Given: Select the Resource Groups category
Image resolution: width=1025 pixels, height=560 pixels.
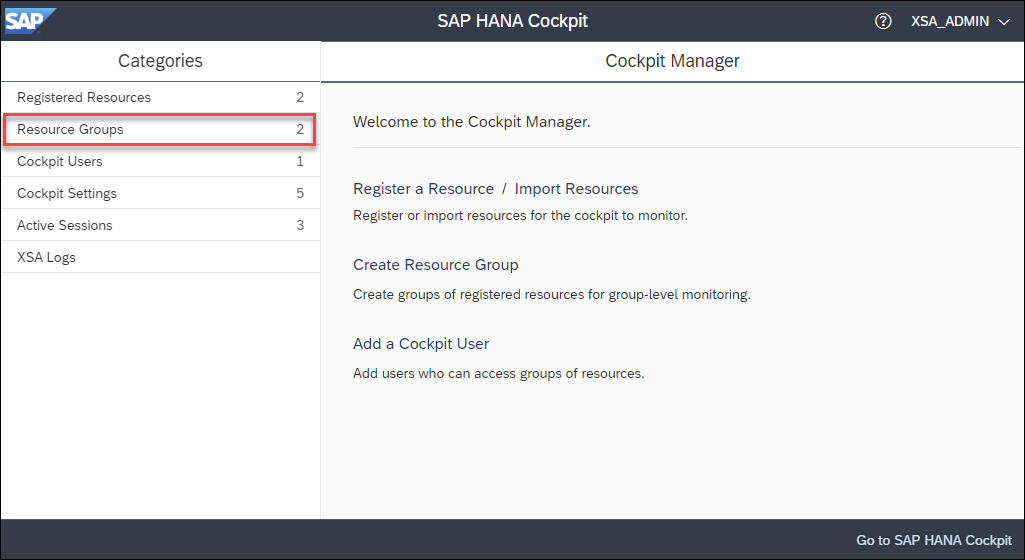Looking at the screenshot, I should click(160, 129).
